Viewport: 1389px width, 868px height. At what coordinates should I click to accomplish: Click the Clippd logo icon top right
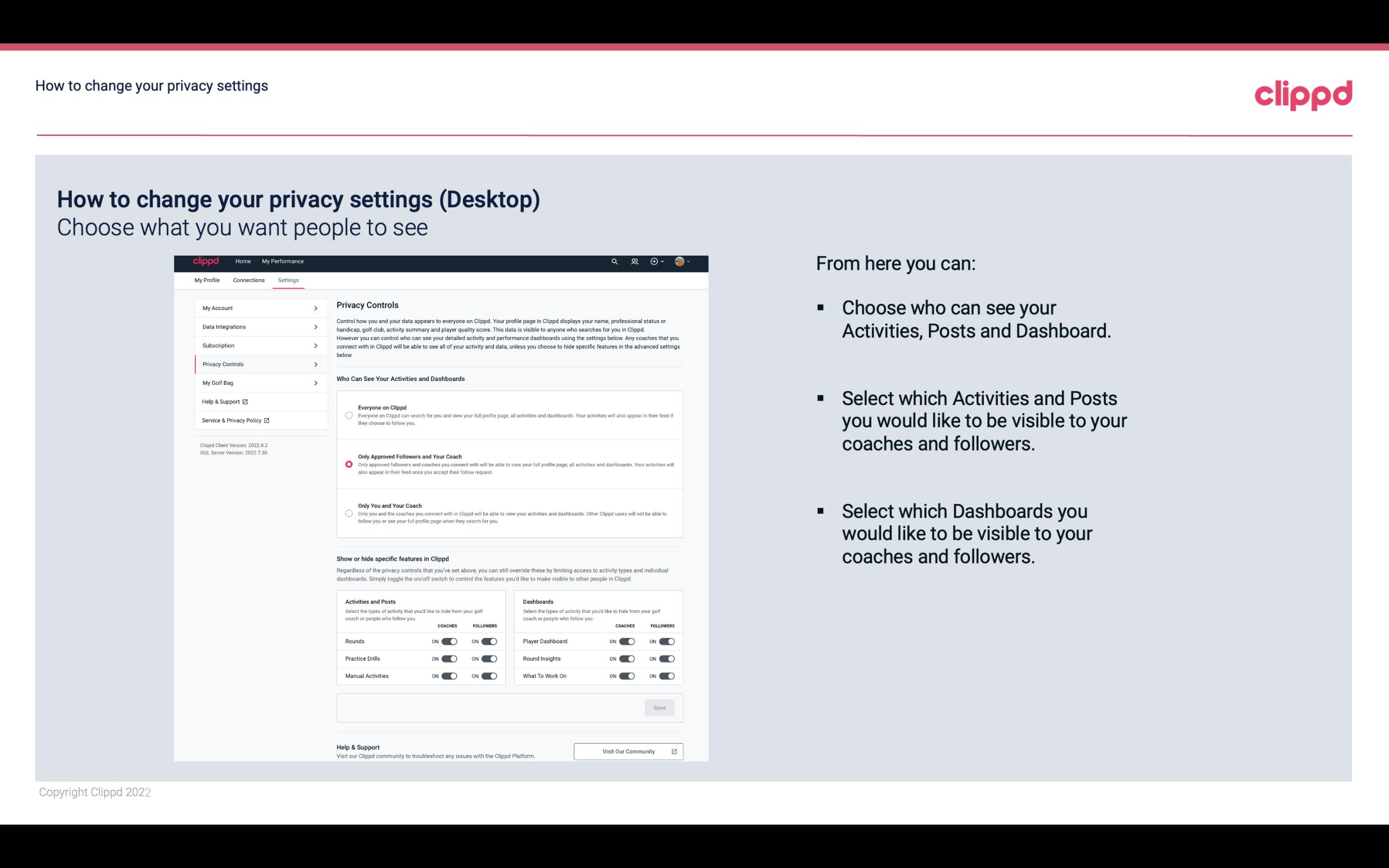[1304, 94]
